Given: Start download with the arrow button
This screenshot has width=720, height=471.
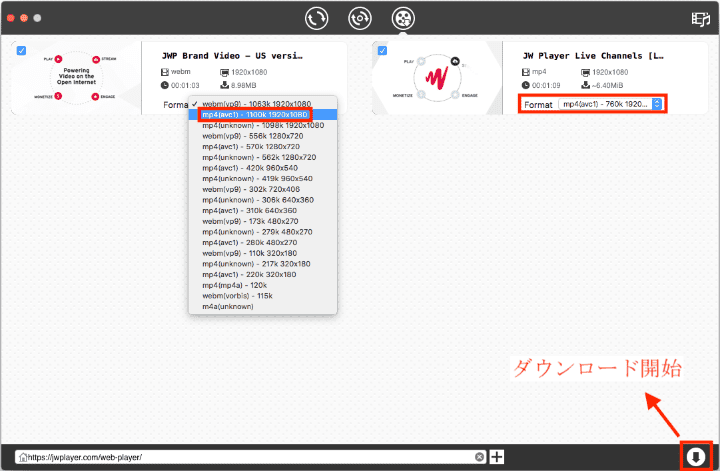Looking at the screenshot, I should (x=696, y=457).
